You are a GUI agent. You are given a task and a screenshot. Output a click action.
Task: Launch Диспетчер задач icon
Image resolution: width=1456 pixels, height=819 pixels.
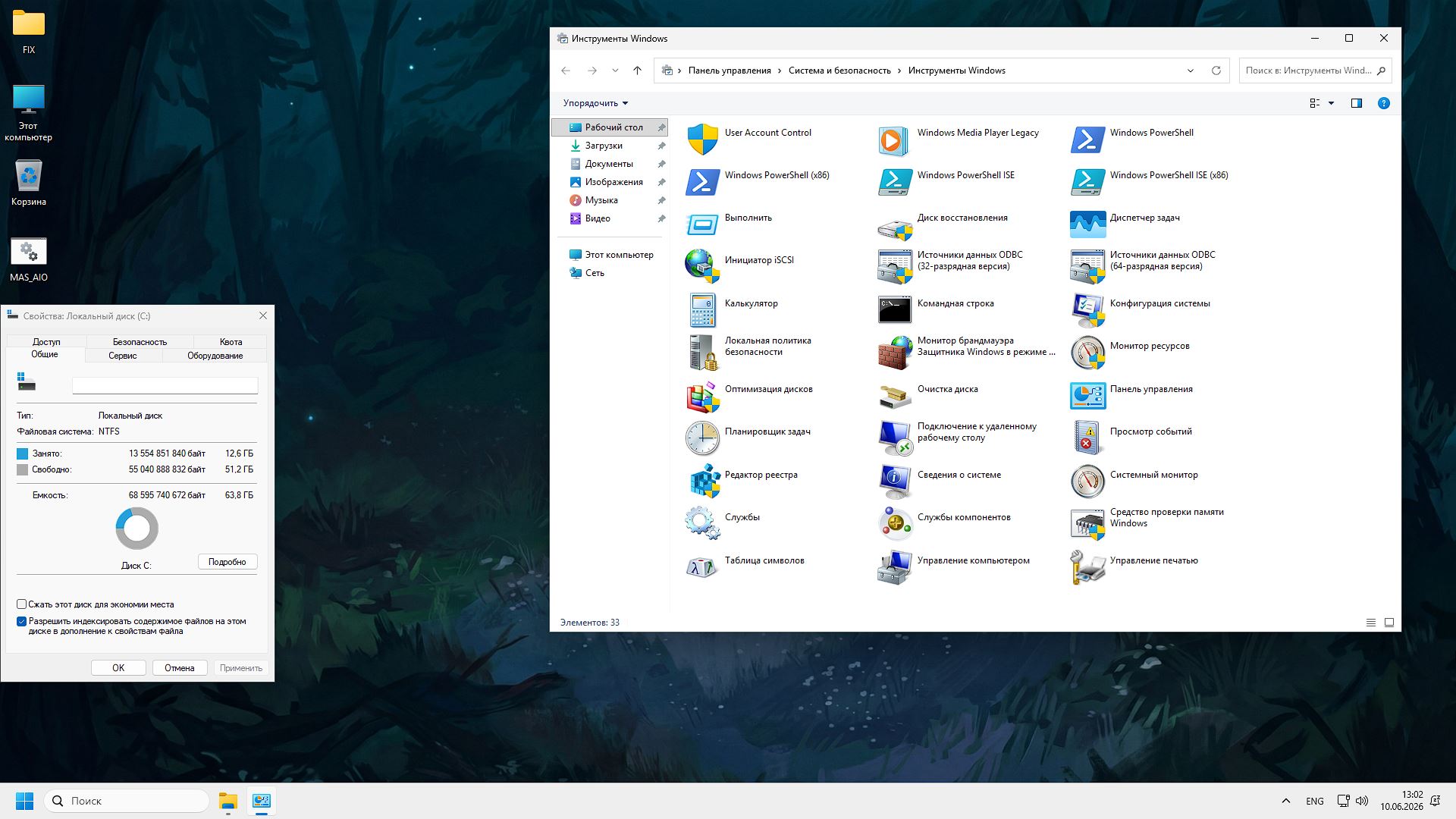pyautogui.click(x=1087, y=224)
